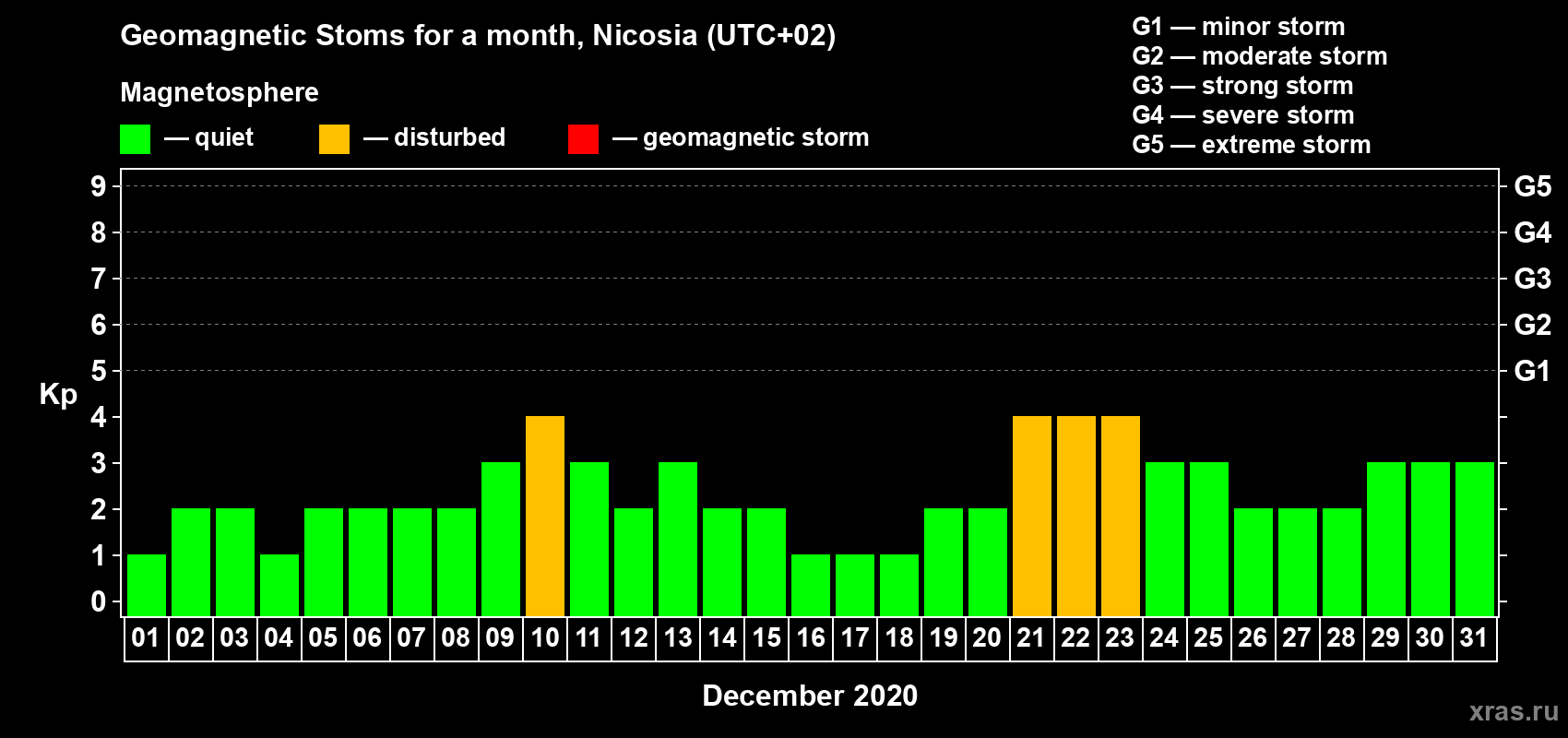The image size is (1568, 738).
Task: Click the 'December 2020' axis title
Action: coord(810,696)
